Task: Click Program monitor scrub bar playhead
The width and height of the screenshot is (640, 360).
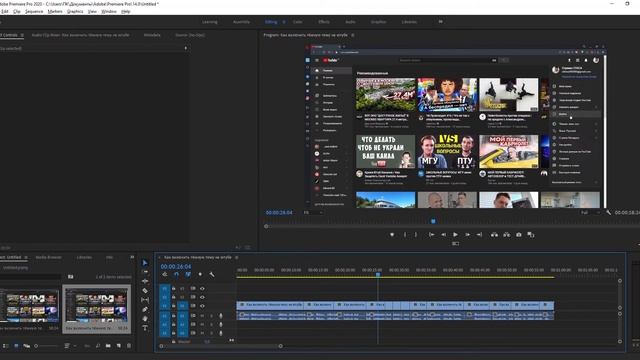Action: coord(433,221)
